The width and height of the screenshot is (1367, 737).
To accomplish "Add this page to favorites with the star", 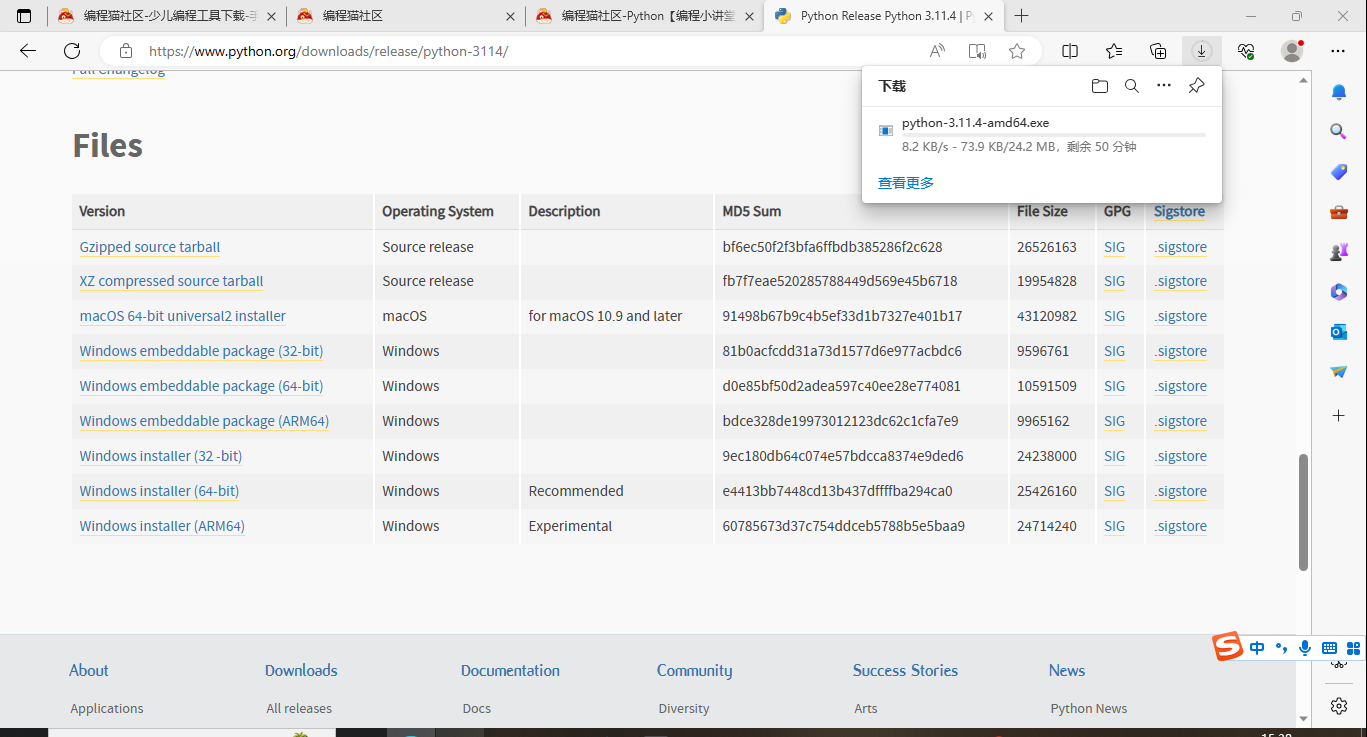I will [1017, 51].
